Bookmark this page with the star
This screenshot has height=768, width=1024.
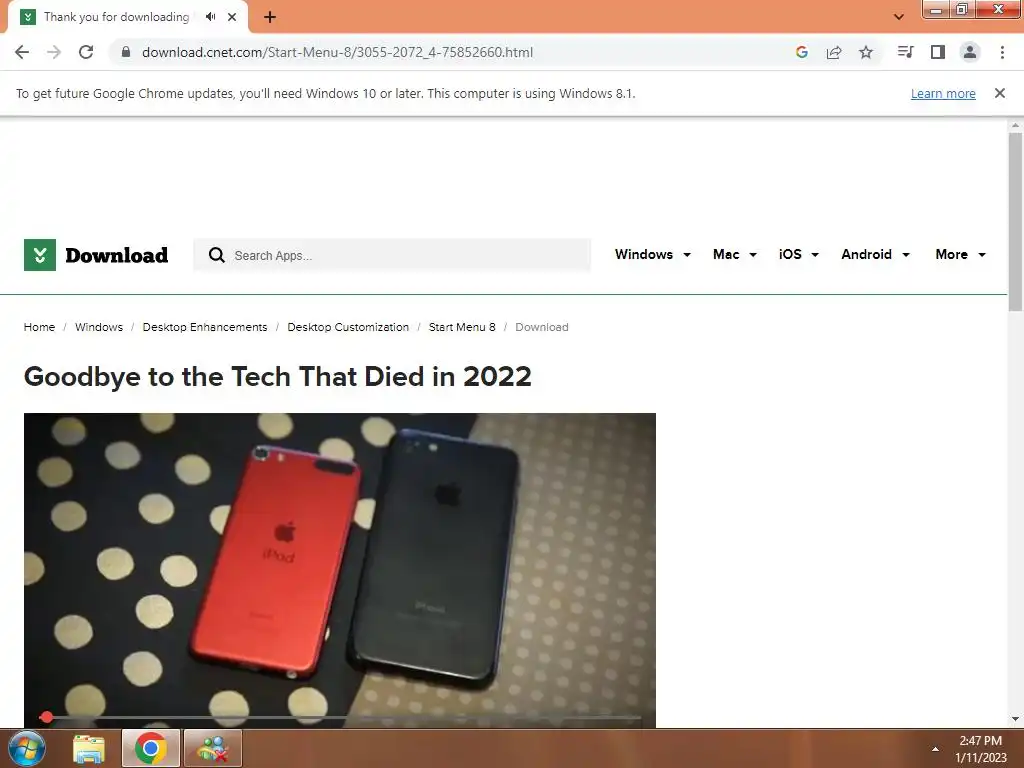[x=866, y=52]
